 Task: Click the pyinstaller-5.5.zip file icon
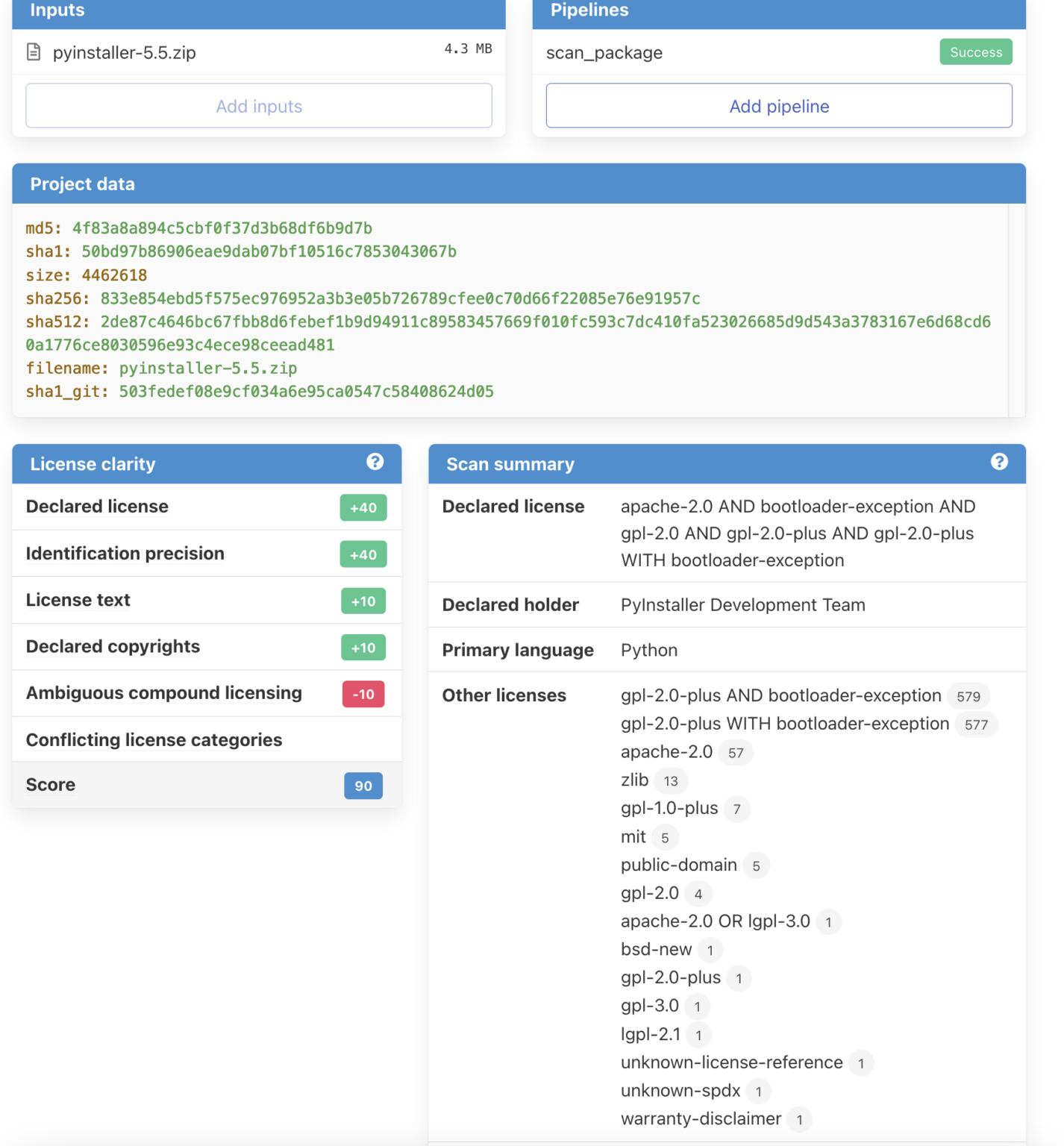34,52
